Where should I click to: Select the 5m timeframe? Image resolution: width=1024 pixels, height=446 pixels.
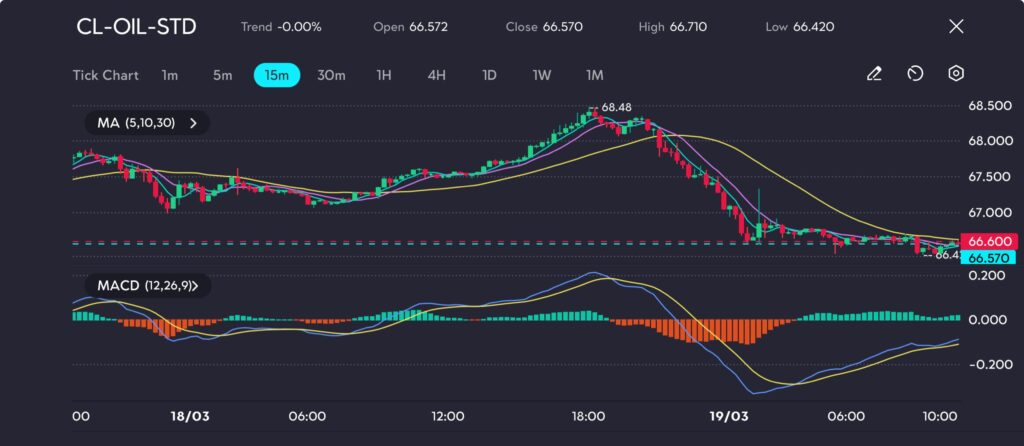[x=222, y=75]
